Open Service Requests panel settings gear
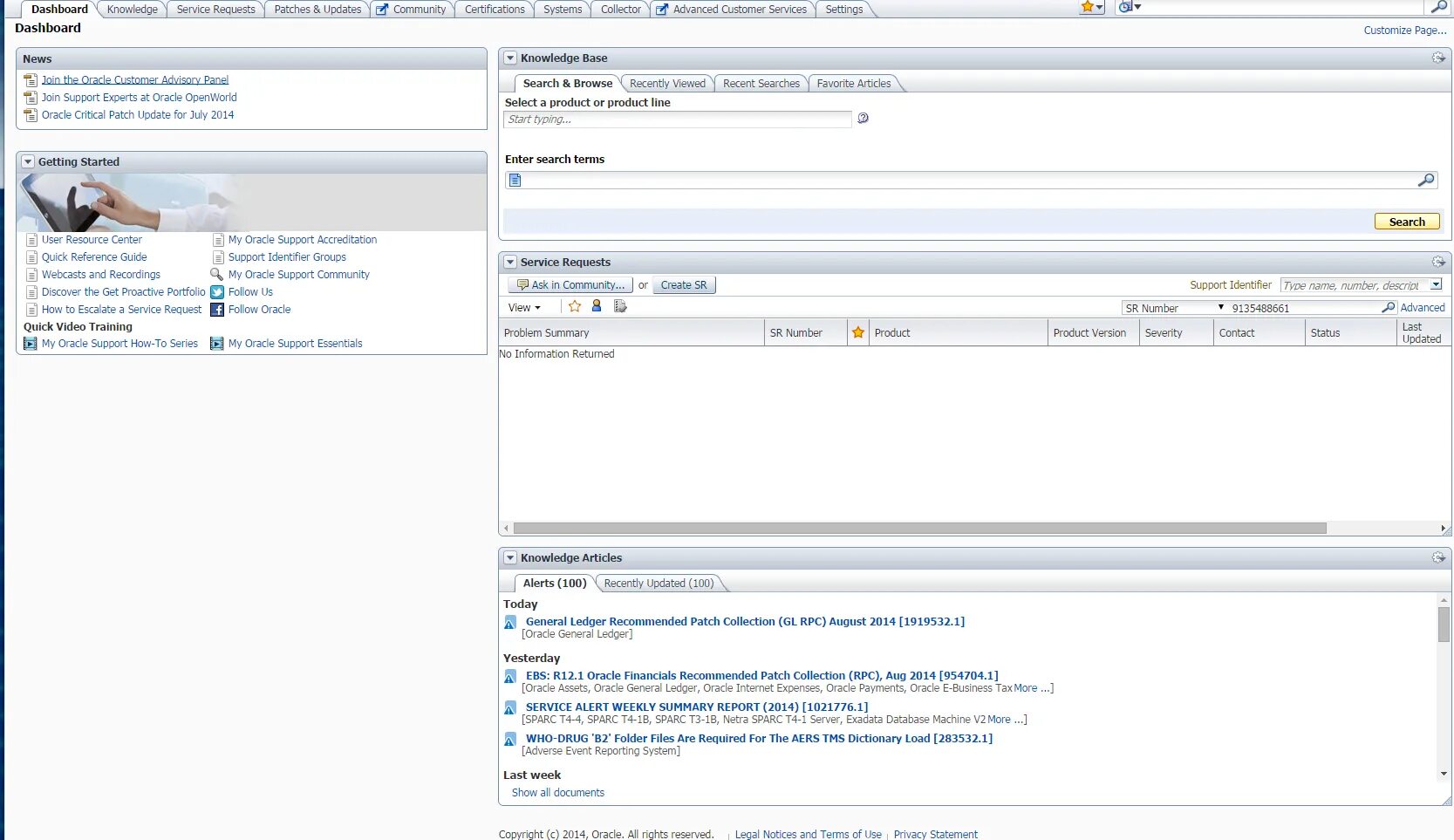The height and width of the screenshot is (840, 1454). coord(1438,263)
